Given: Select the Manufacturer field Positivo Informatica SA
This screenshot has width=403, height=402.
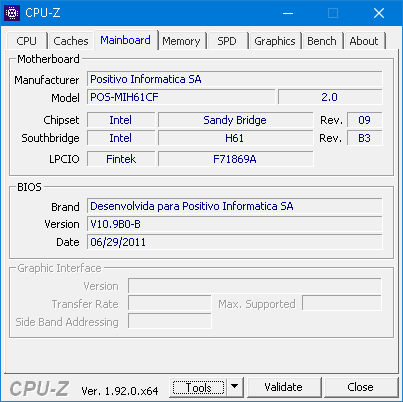Looking at the screenshot, I should pos(235,79).
